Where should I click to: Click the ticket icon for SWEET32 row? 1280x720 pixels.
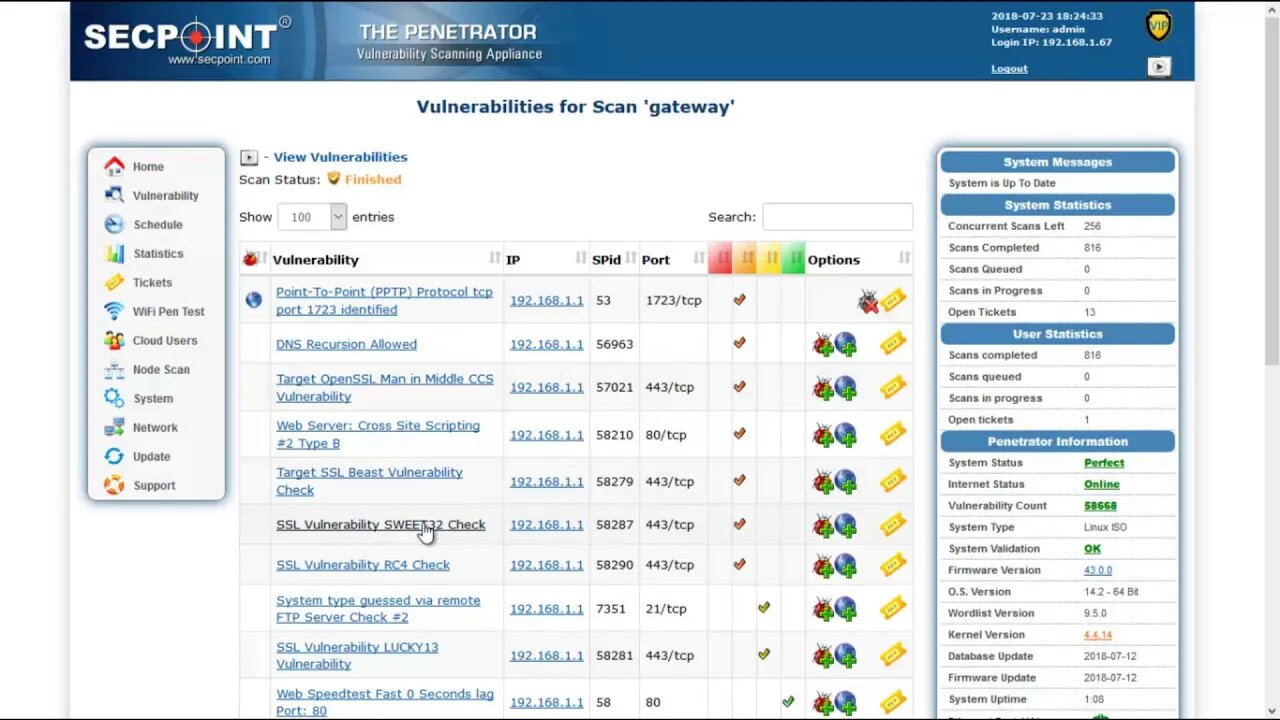pos(893,524)
